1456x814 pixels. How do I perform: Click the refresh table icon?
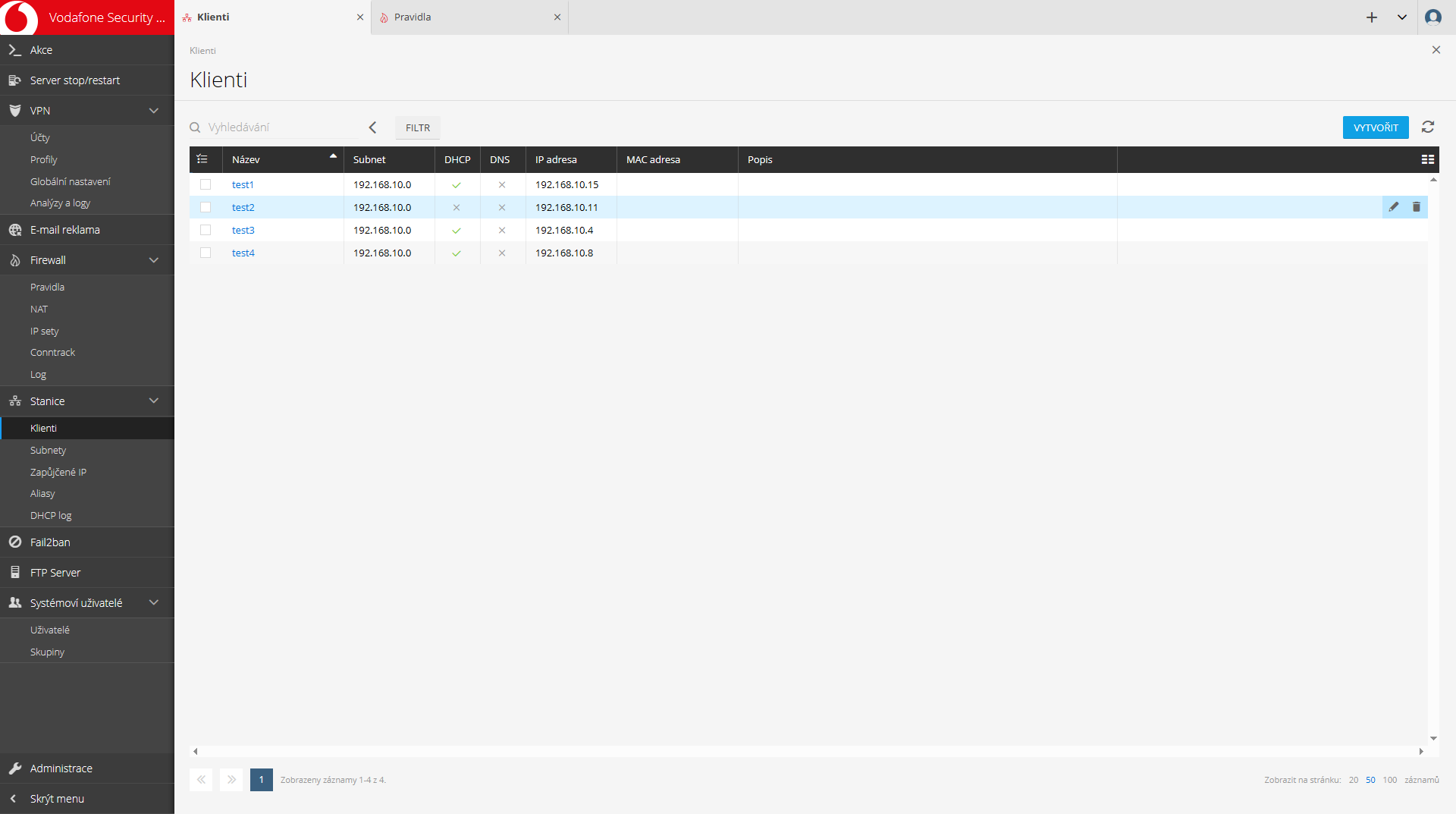click(1428, 127)
